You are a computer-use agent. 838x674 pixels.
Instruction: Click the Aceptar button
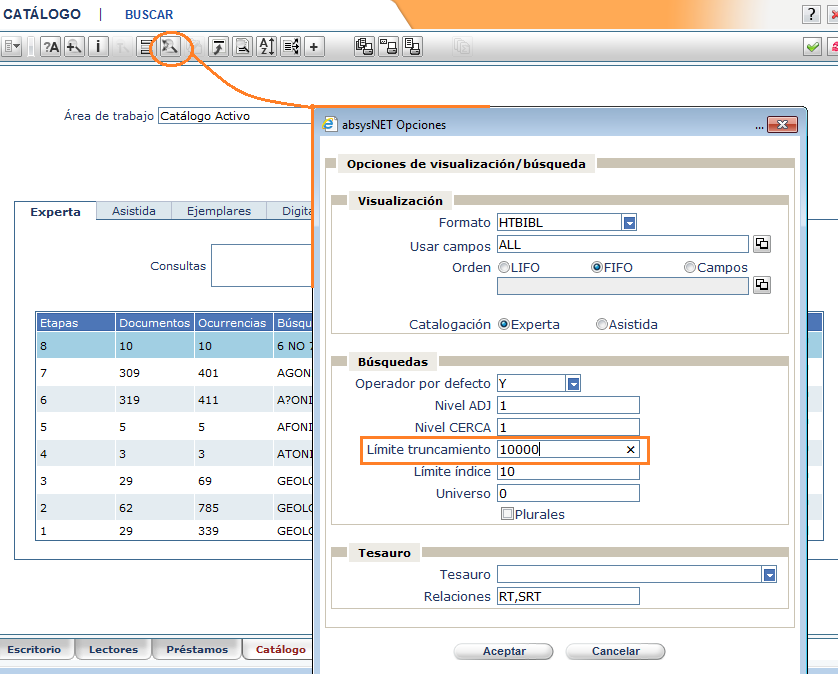point(504,651)
